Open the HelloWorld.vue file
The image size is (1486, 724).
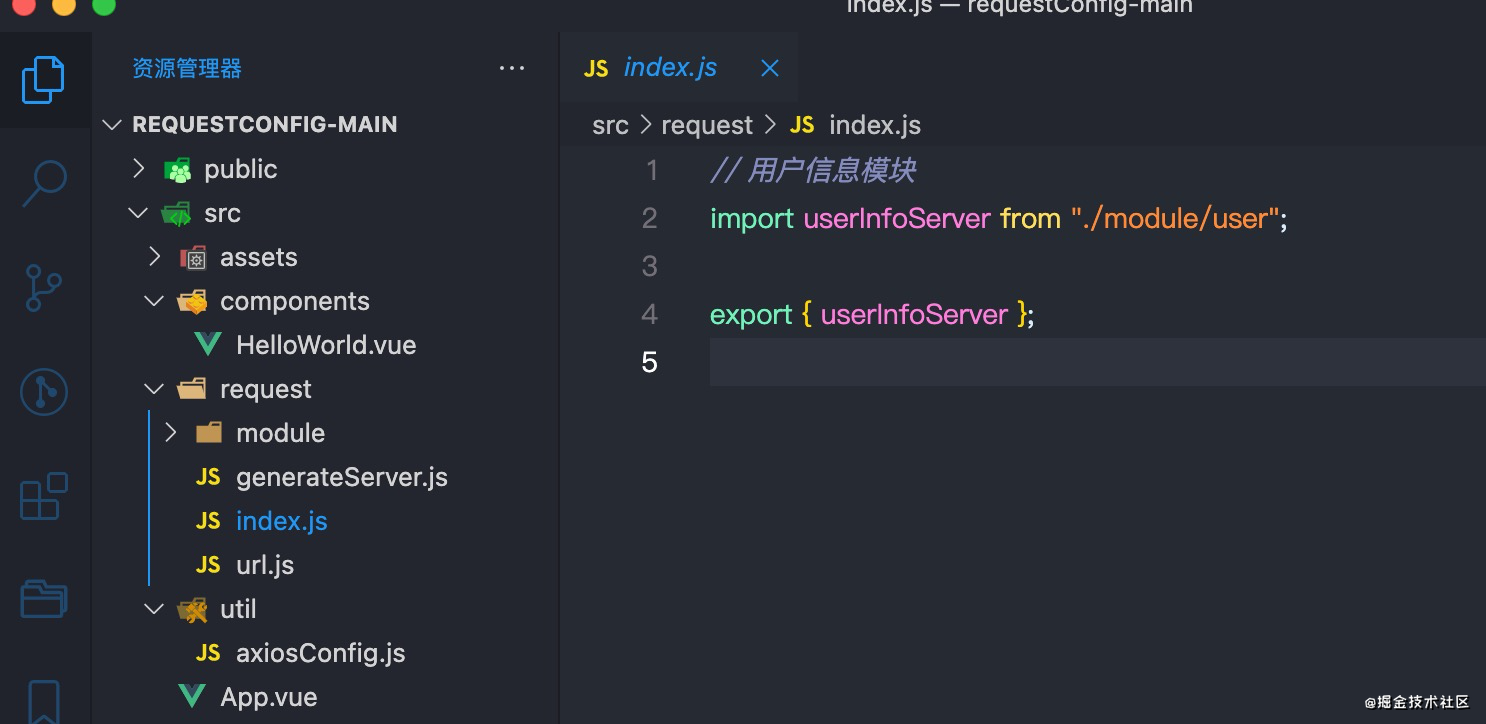click(x=325, y=345)
